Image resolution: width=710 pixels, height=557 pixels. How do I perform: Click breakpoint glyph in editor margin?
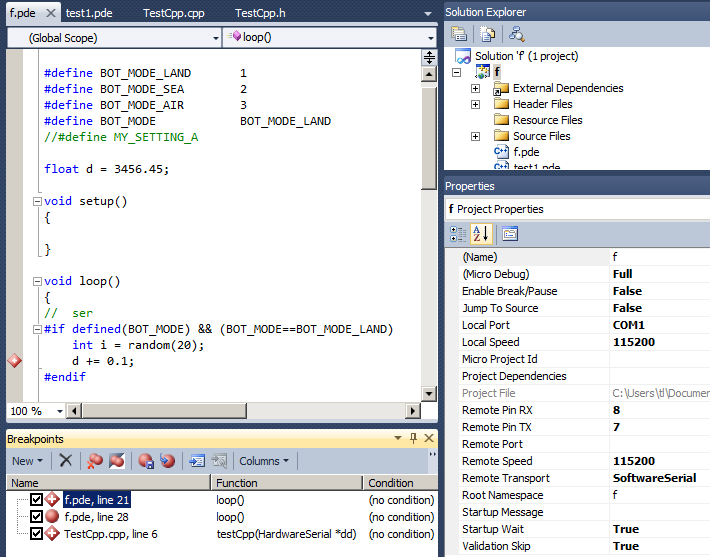pos(14,361)
